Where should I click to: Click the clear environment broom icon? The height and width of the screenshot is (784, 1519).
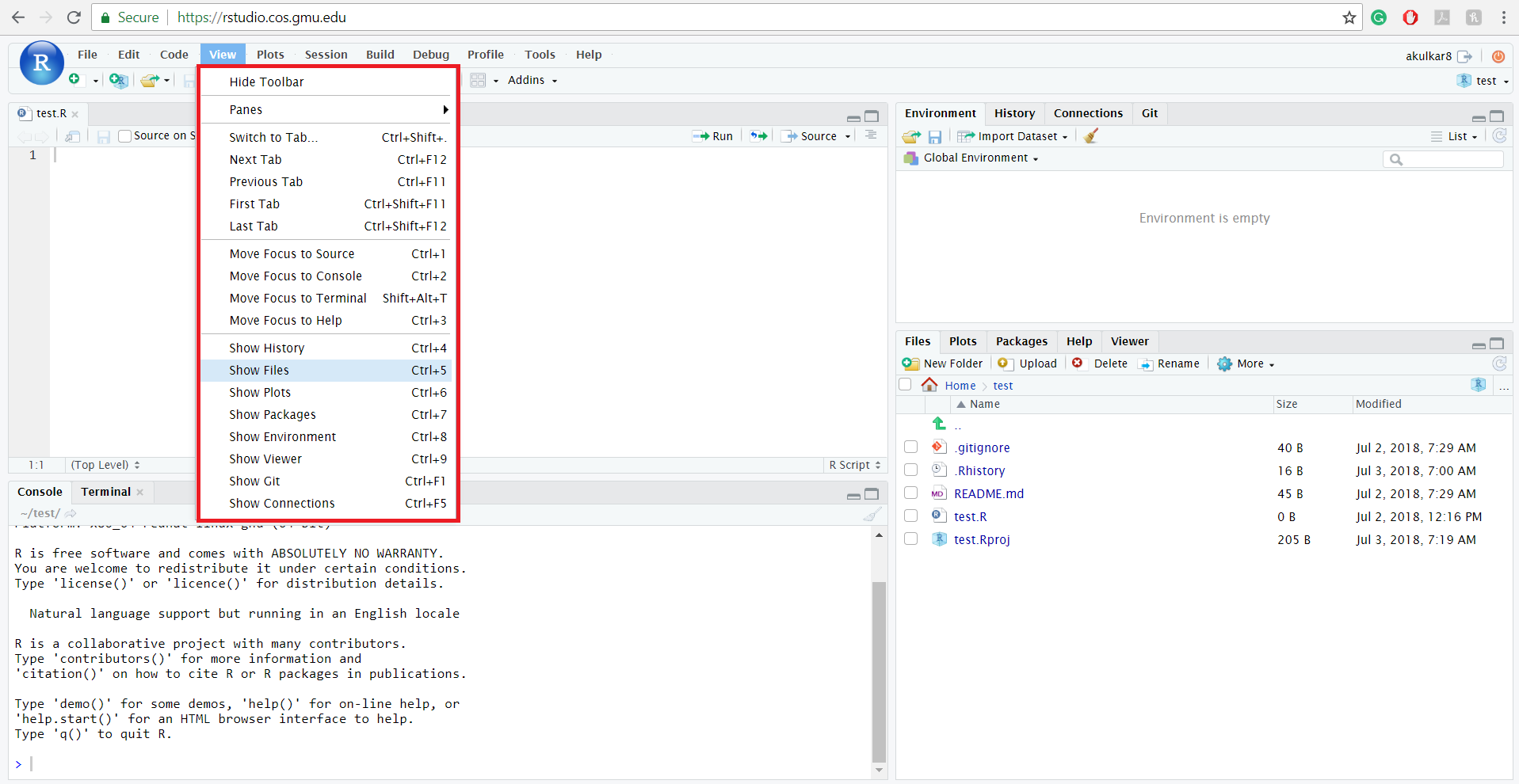(1091, 136)
